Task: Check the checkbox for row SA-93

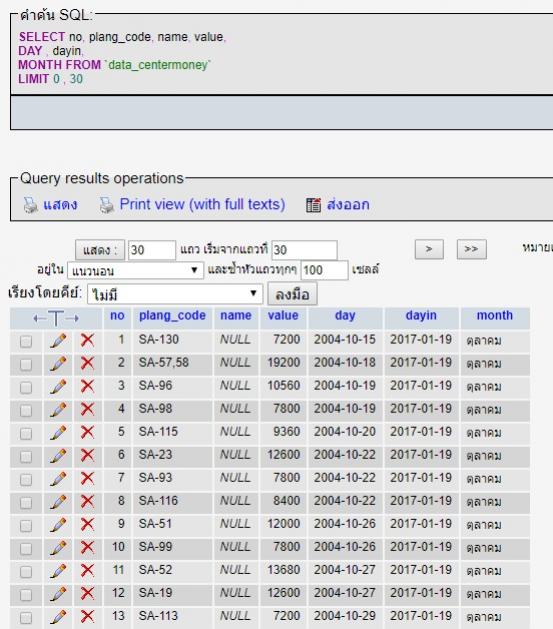Action: pos(26,480)
